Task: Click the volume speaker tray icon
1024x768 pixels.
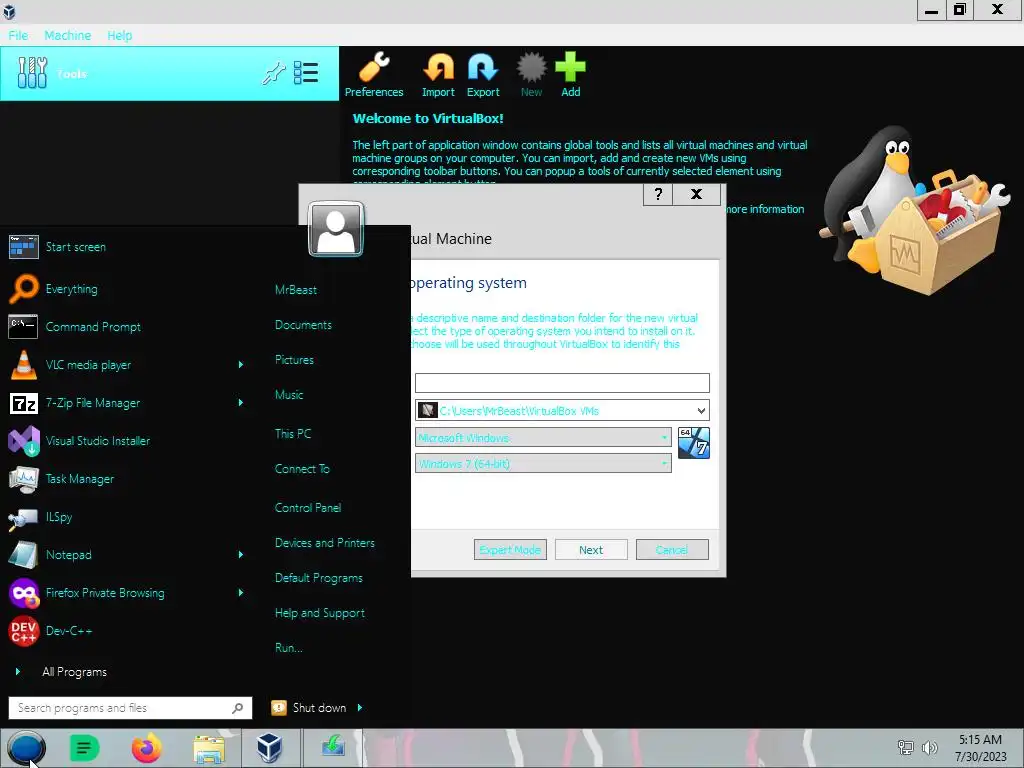Action: click(930, 748)
